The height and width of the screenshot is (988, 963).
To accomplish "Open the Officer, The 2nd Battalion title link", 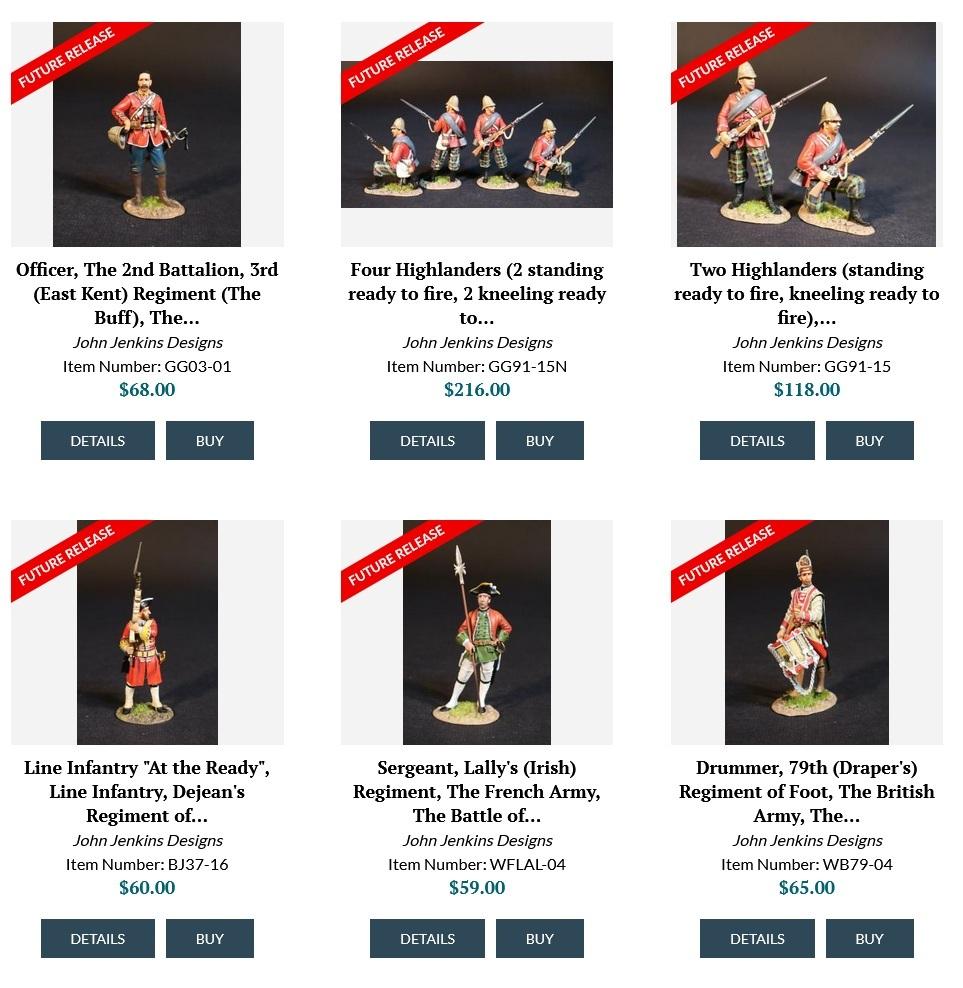I will [x=147, y=294].
